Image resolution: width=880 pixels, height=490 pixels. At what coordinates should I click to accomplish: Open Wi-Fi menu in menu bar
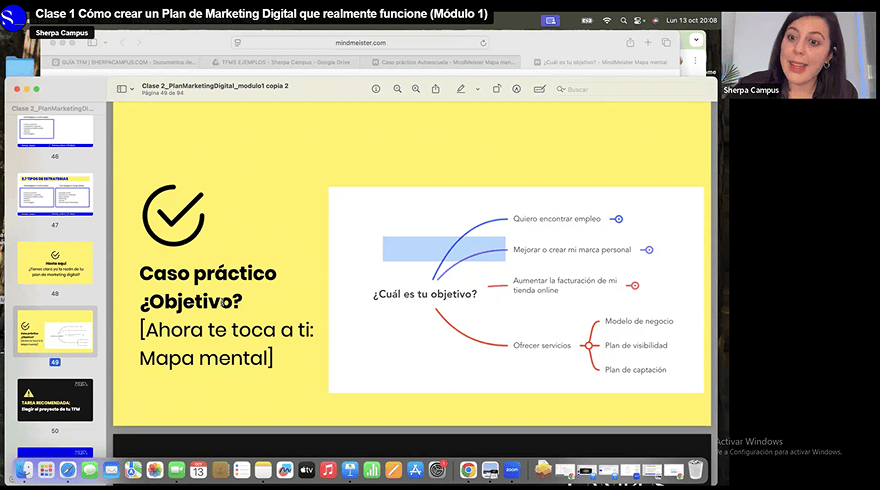607,20
